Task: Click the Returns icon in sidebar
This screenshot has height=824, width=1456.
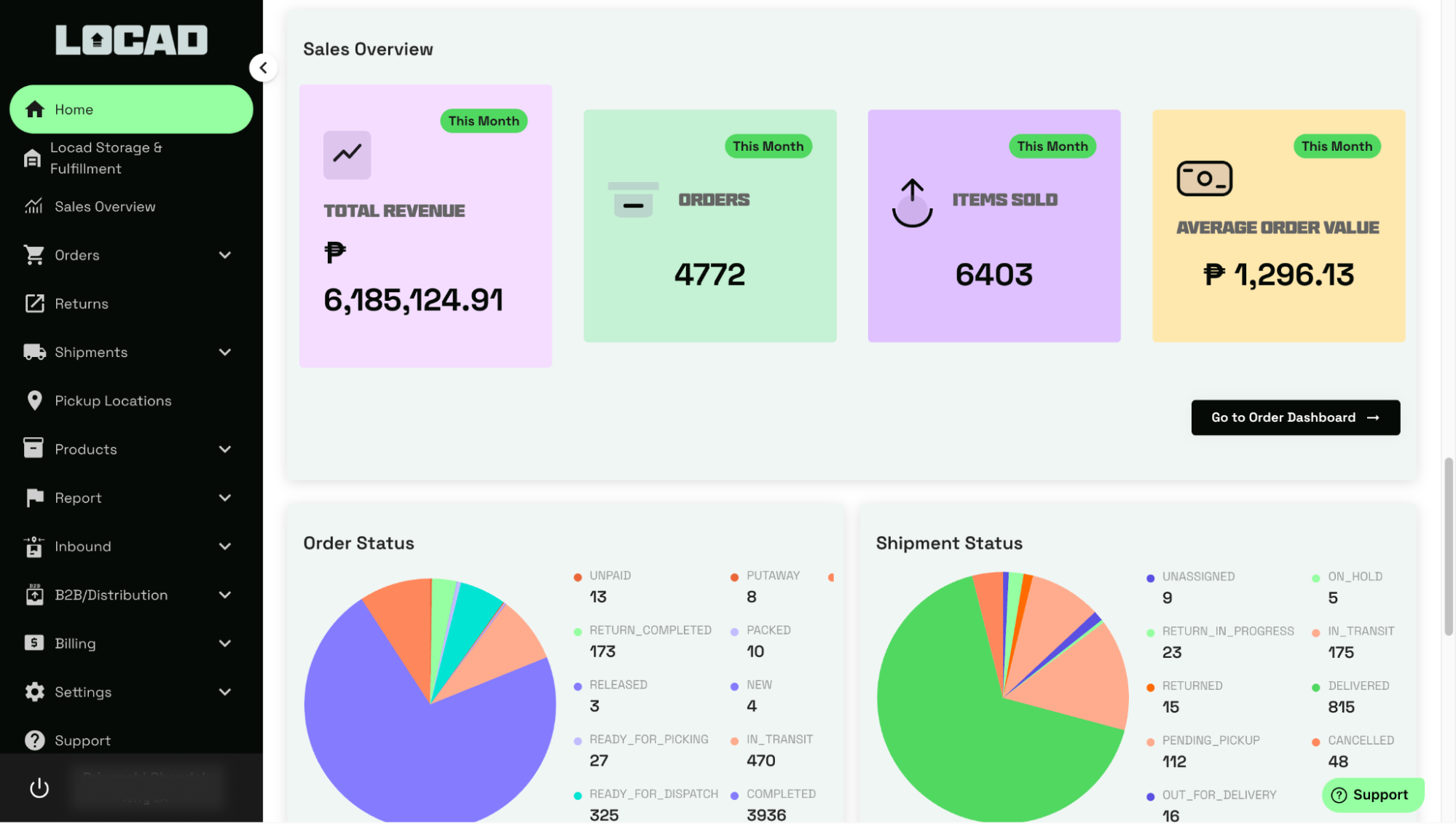Action: pyautogui.click(x=34, y=304)
